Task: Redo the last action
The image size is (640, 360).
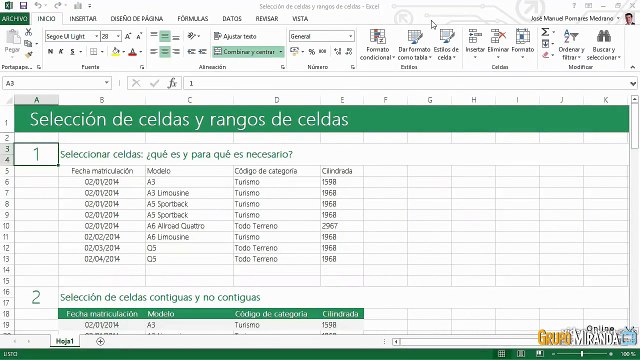Action: click(58, 6)
